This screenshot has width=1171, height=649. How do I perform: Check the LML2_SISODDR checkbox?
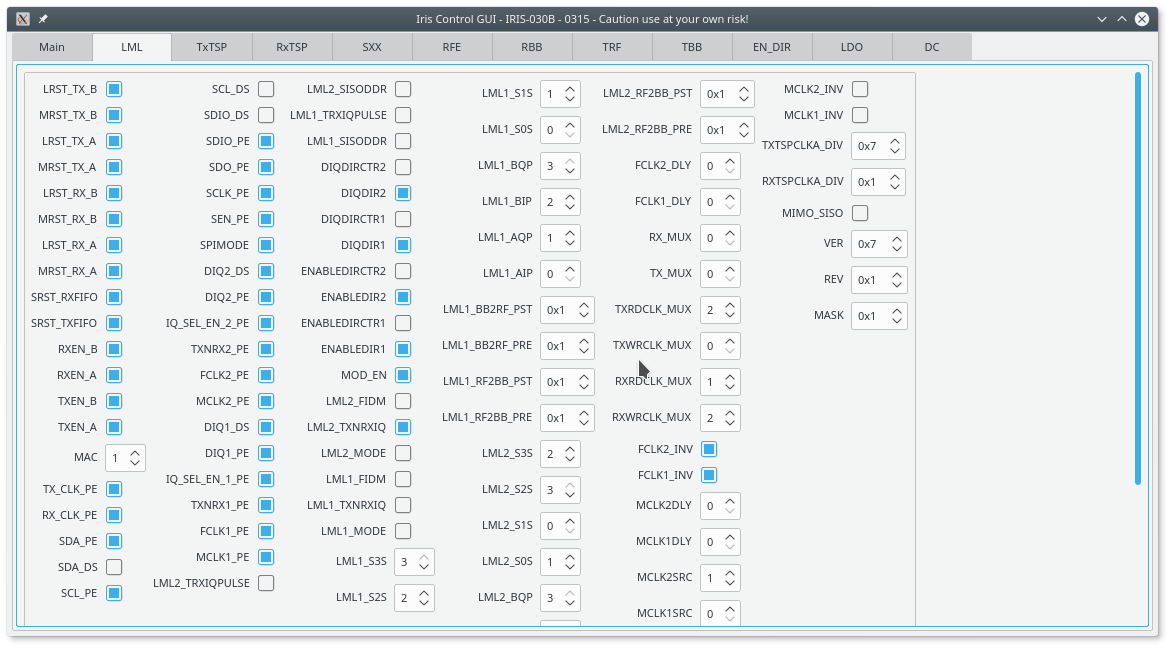(403, 89)
